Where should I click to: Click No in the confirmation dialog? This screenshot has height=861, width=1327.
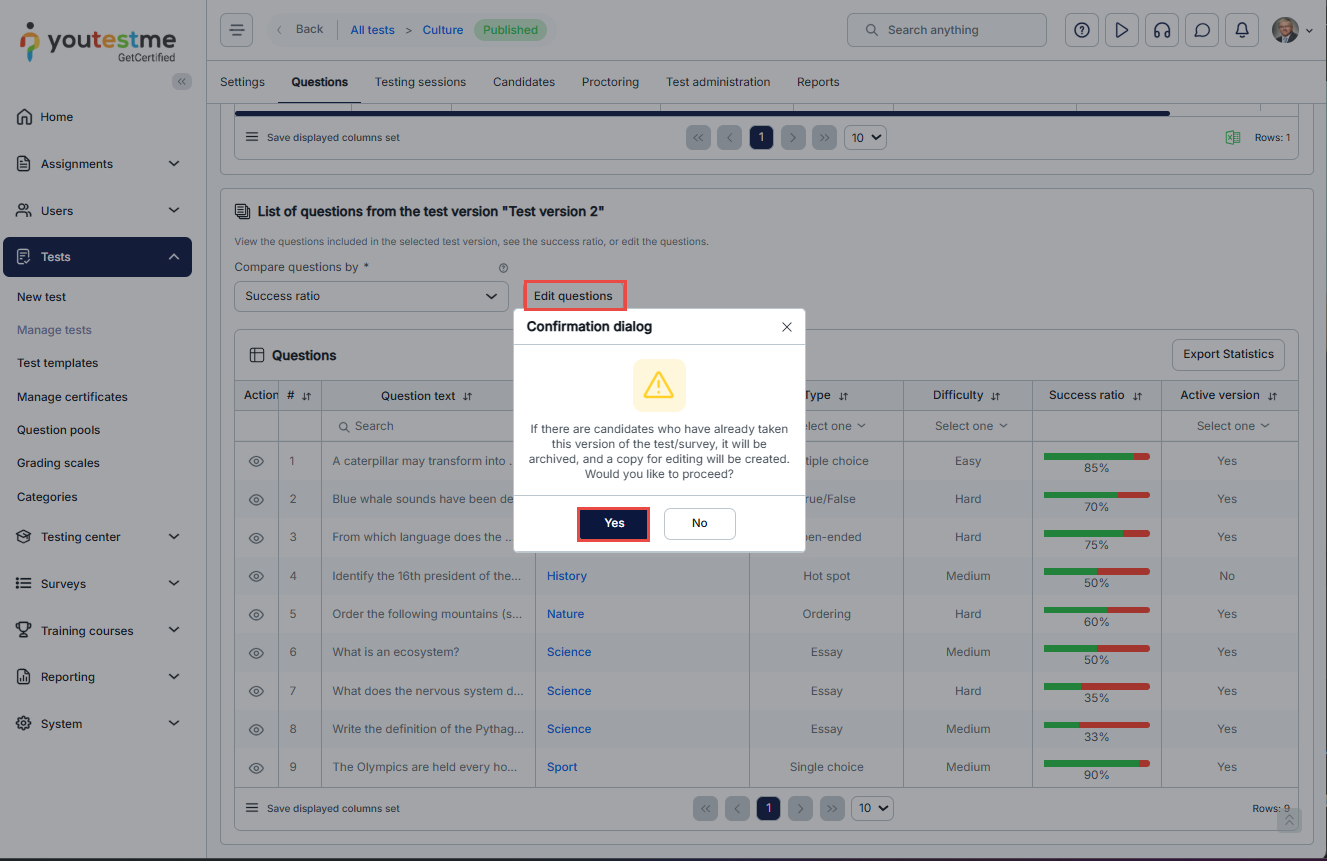[x=699, y=523]
